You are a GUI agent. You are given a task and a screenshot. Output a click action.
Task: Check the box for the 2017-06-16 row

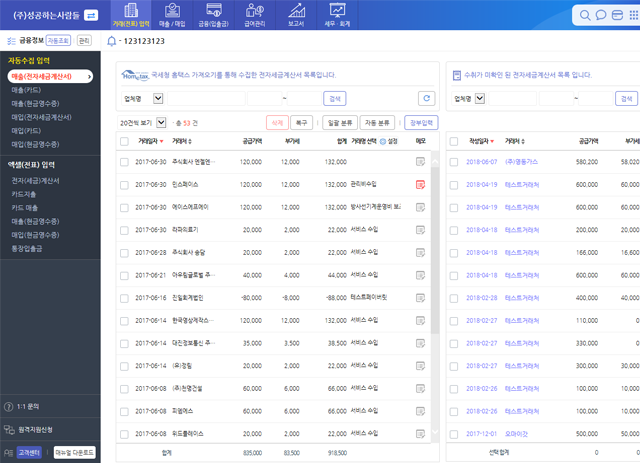[x=124, y=298]
